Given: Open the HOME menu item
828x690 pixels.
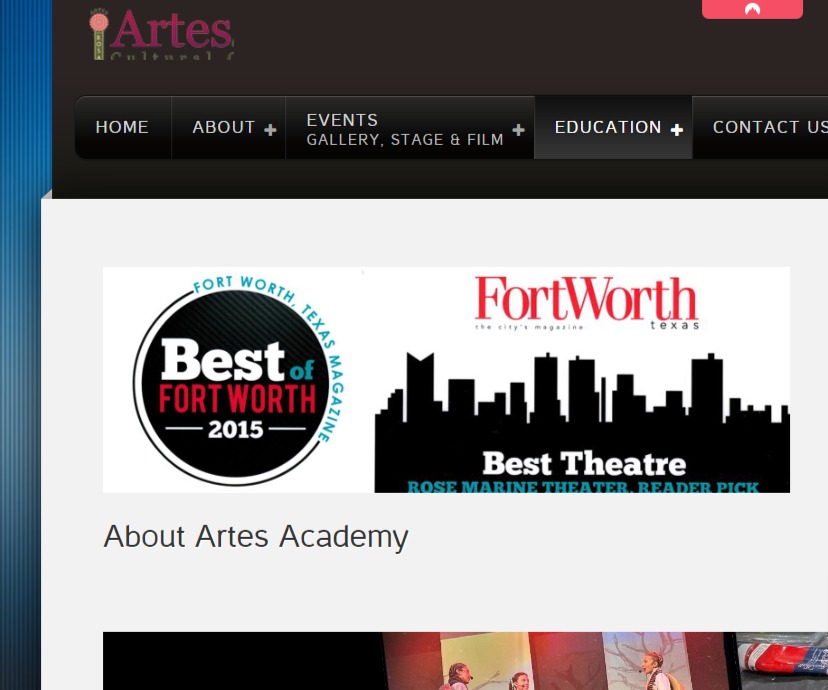Looking at the screenshot, I should pyautogui.click(x=122, y=127).
